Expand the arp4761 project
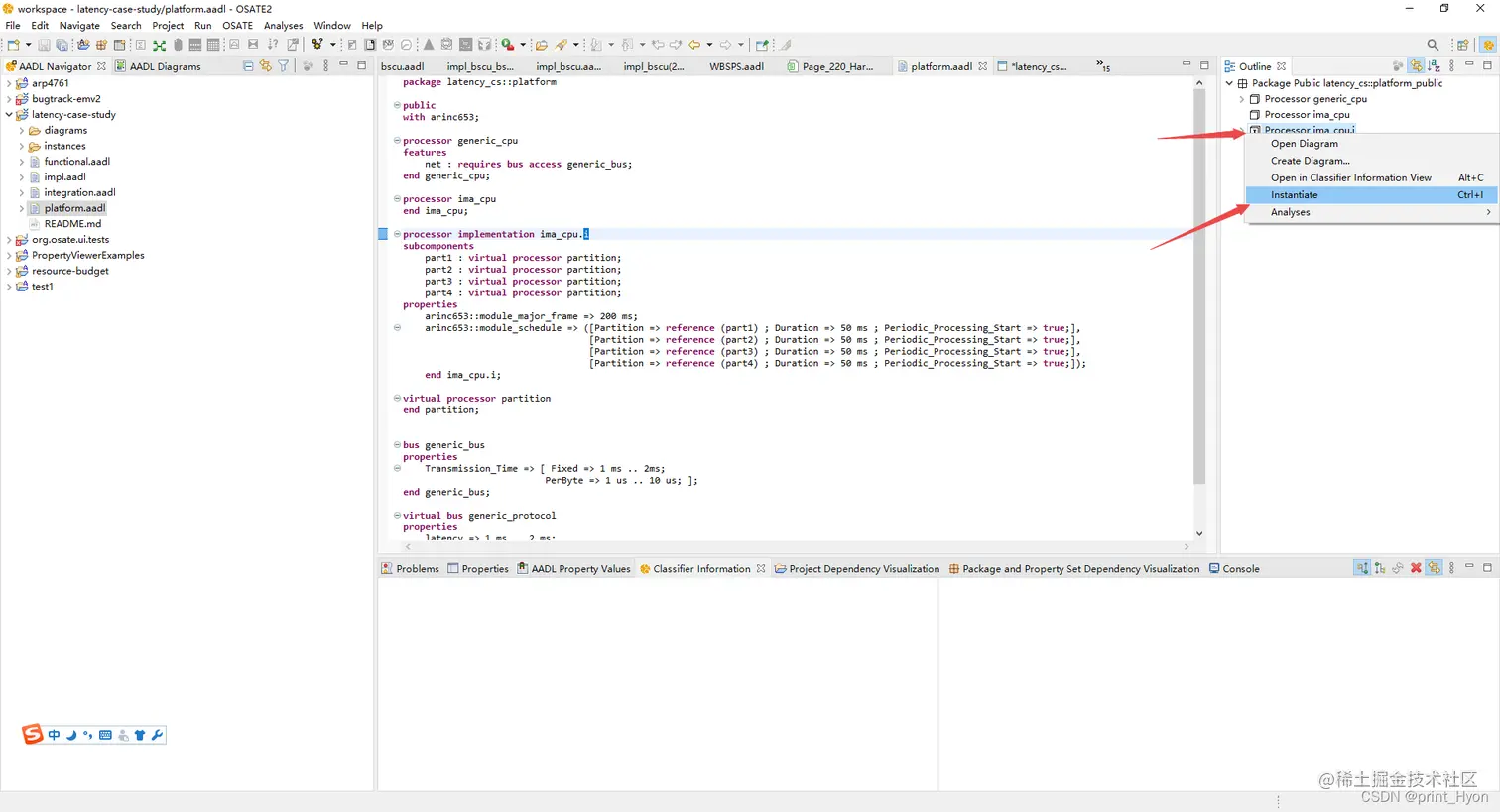The image size is (1500, 812). [x=9, y=83]
